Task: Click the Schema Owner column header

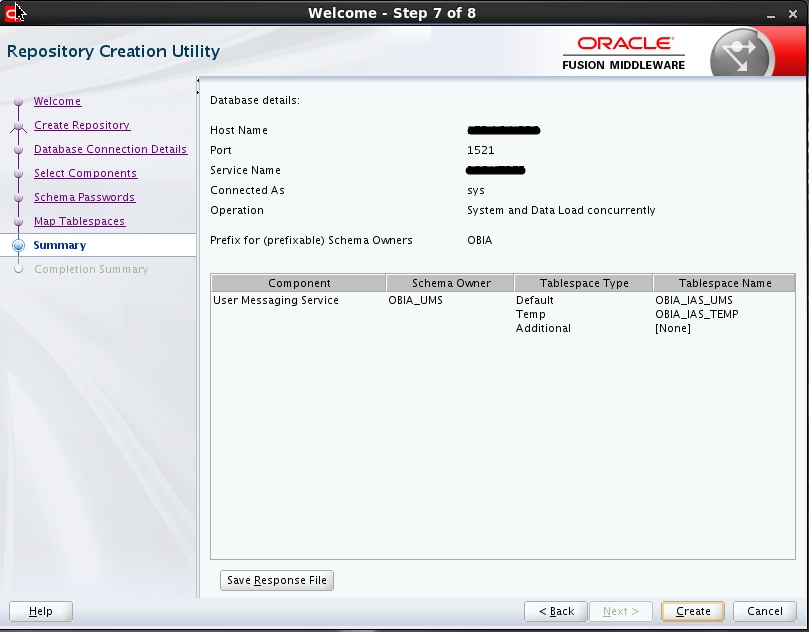Action: [450, 283]
